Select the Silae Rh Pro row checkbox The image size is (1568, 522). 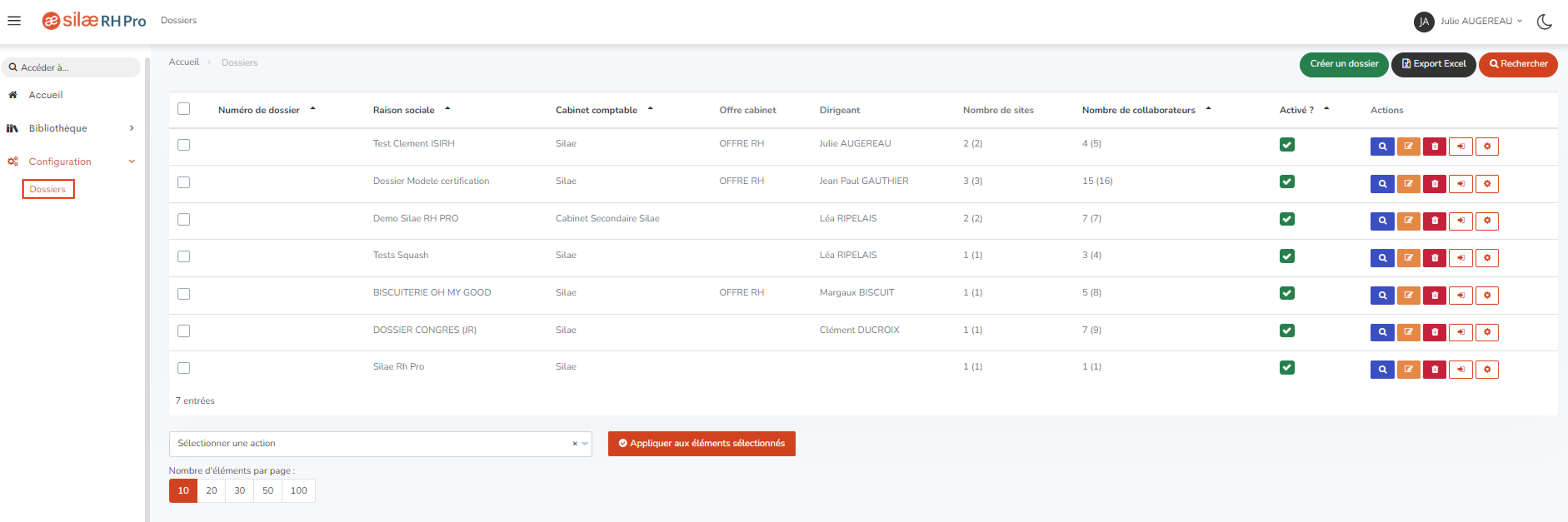point(183,368)
